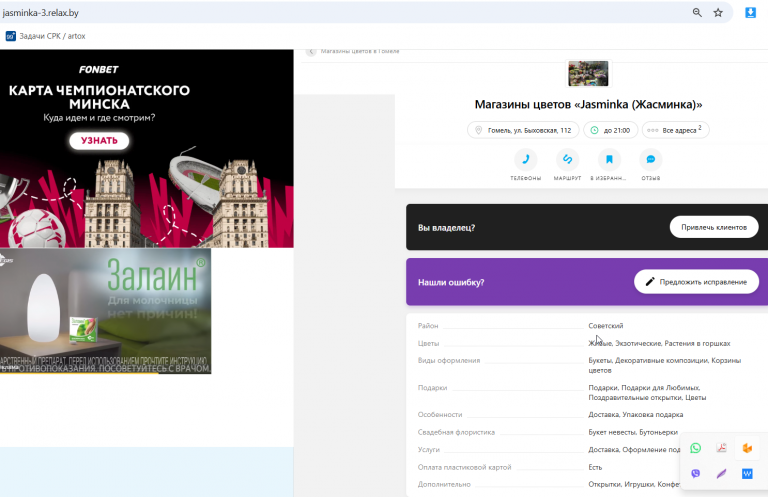Open the Adobe Acrobat tray icon
The width and height of the screenshot is (768, 497).
(721, 448)
